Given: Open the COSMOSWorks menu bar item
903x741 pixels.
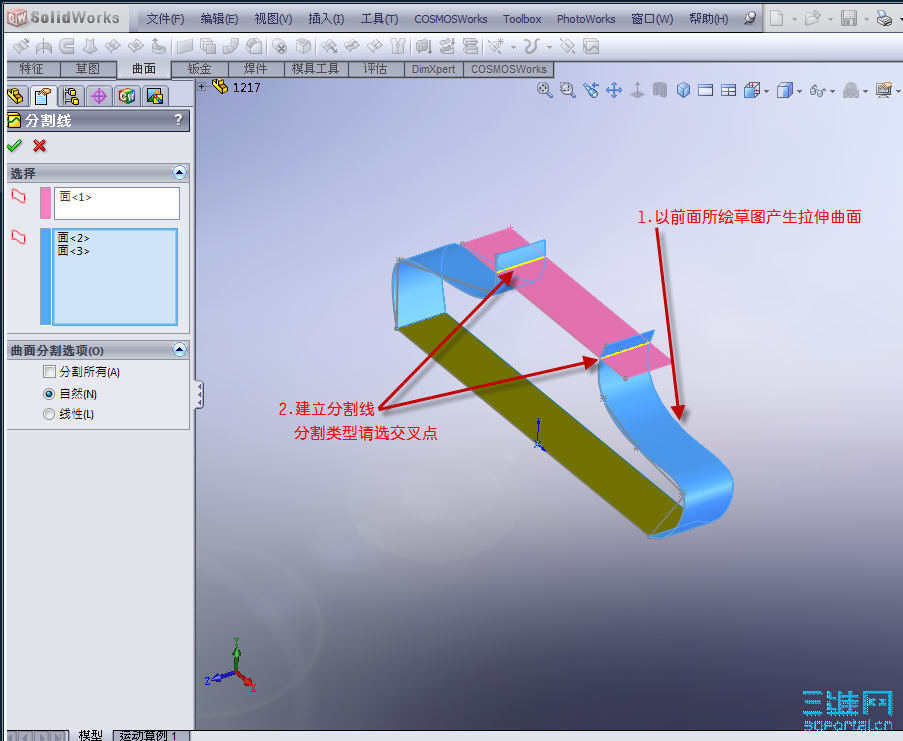Looking at the screenshot, I should (451, 19).
